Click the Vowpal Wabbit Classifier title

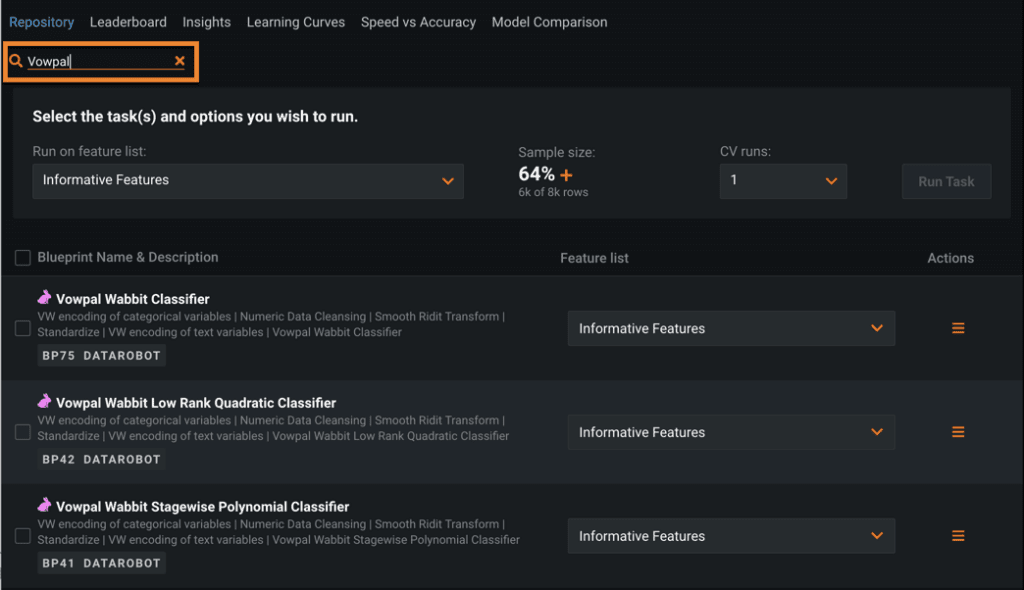(x=133, y=299)
